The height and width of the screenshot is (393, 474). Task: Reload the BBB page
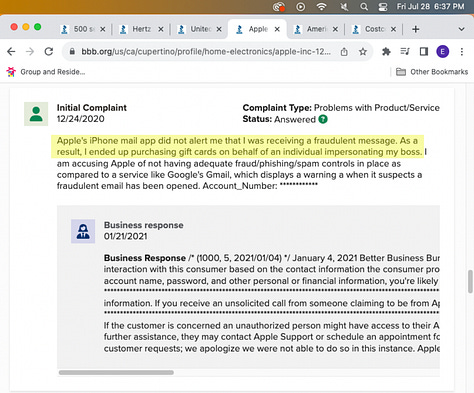coord(49,52)
